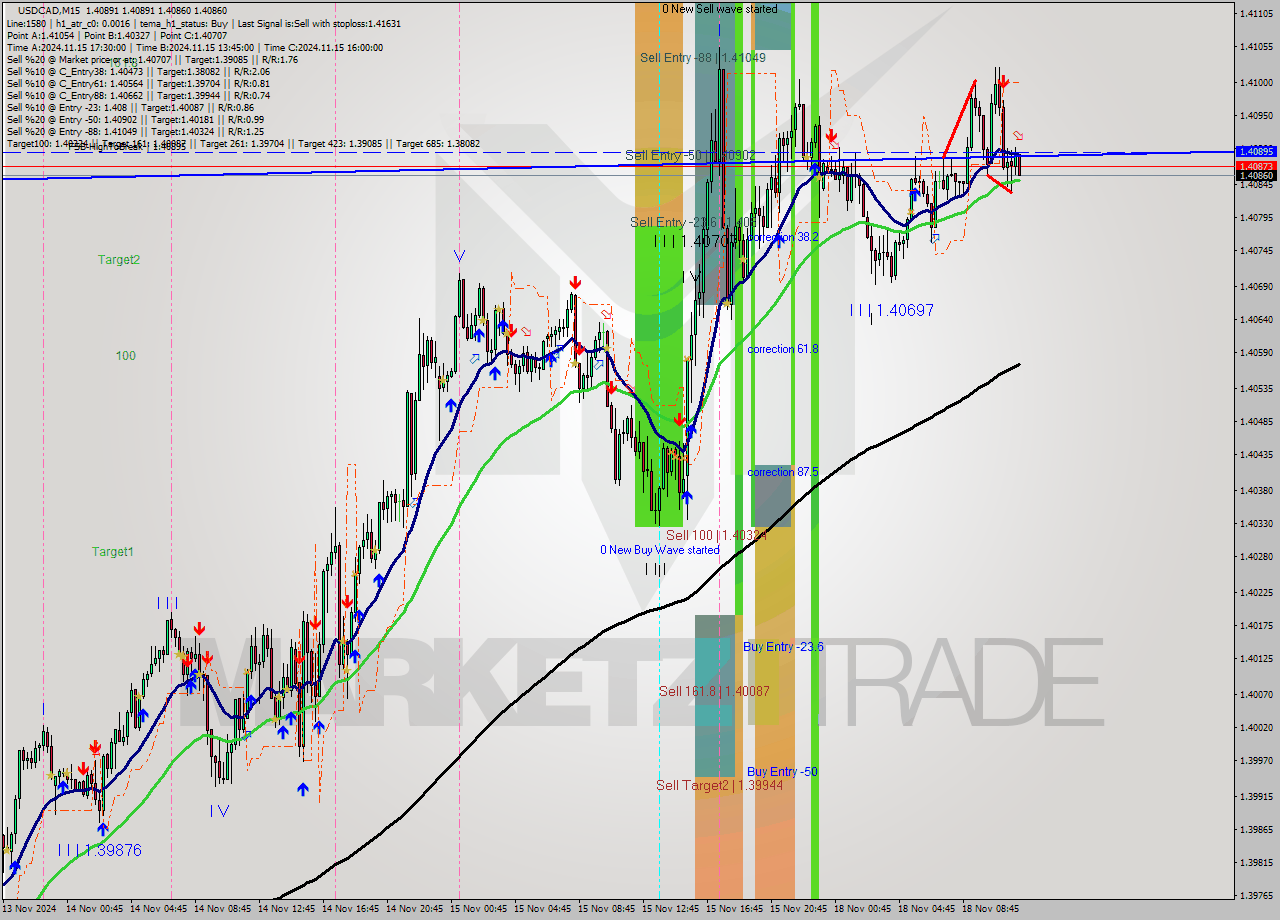The height and width of the screenshot is (920, 1280).
Task: Click the '15 Nov 20:45' time label
Action: coord(798,909)
